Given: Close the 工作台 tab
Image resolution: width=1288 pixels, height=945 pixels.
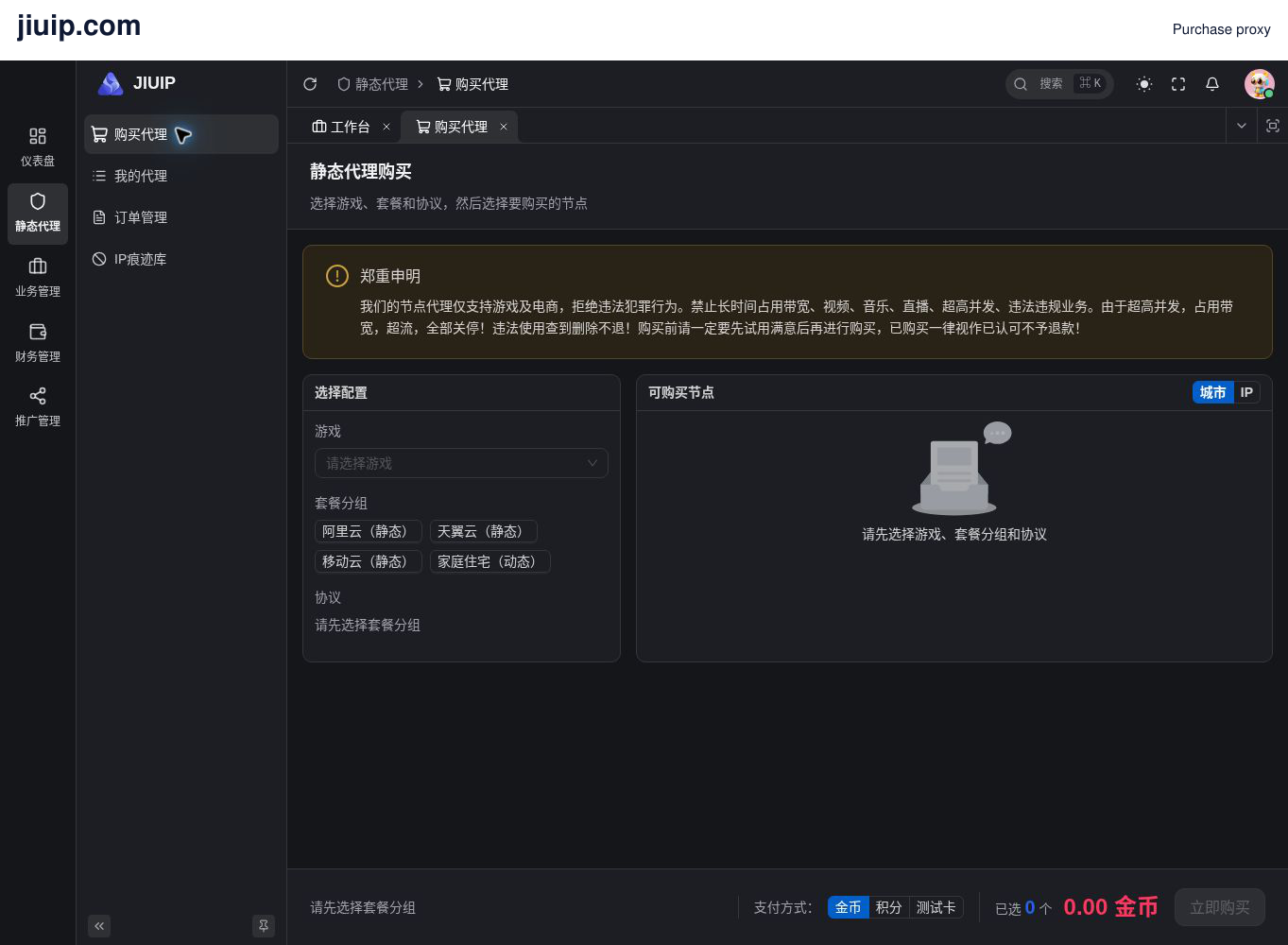Looking at the screenshot, I should (x=386, y=127).
